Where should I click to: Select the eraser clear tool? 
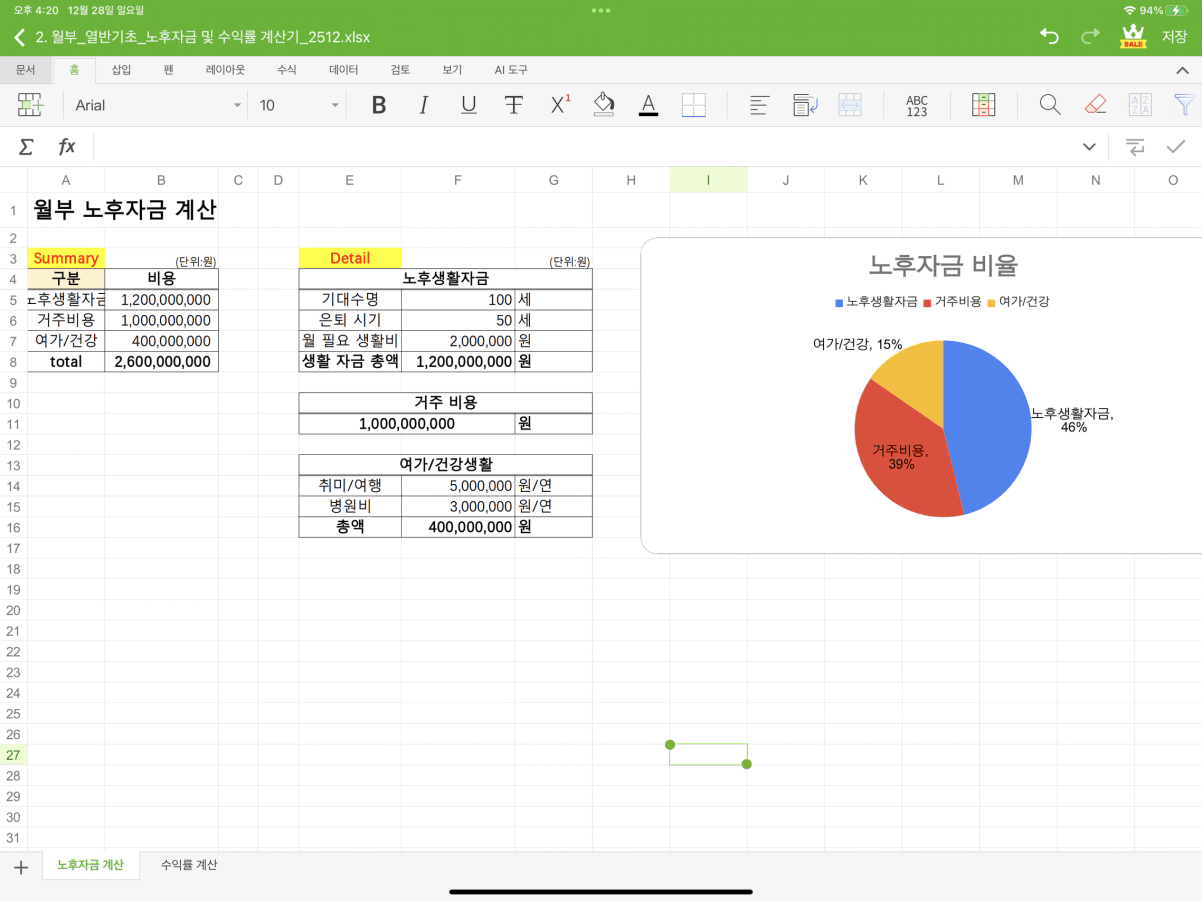pyautogui.click(x=1095, y=105)
